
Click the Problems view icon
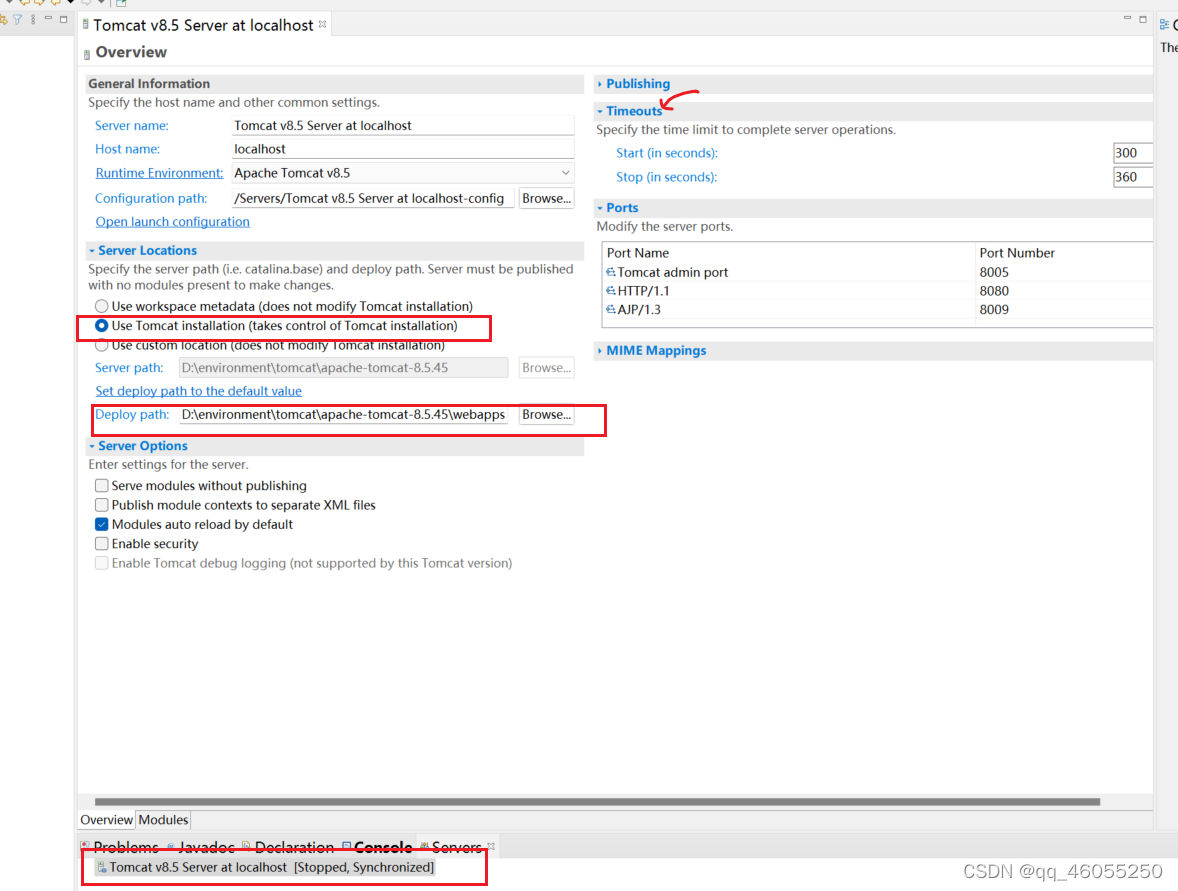(x=86, y=847)
